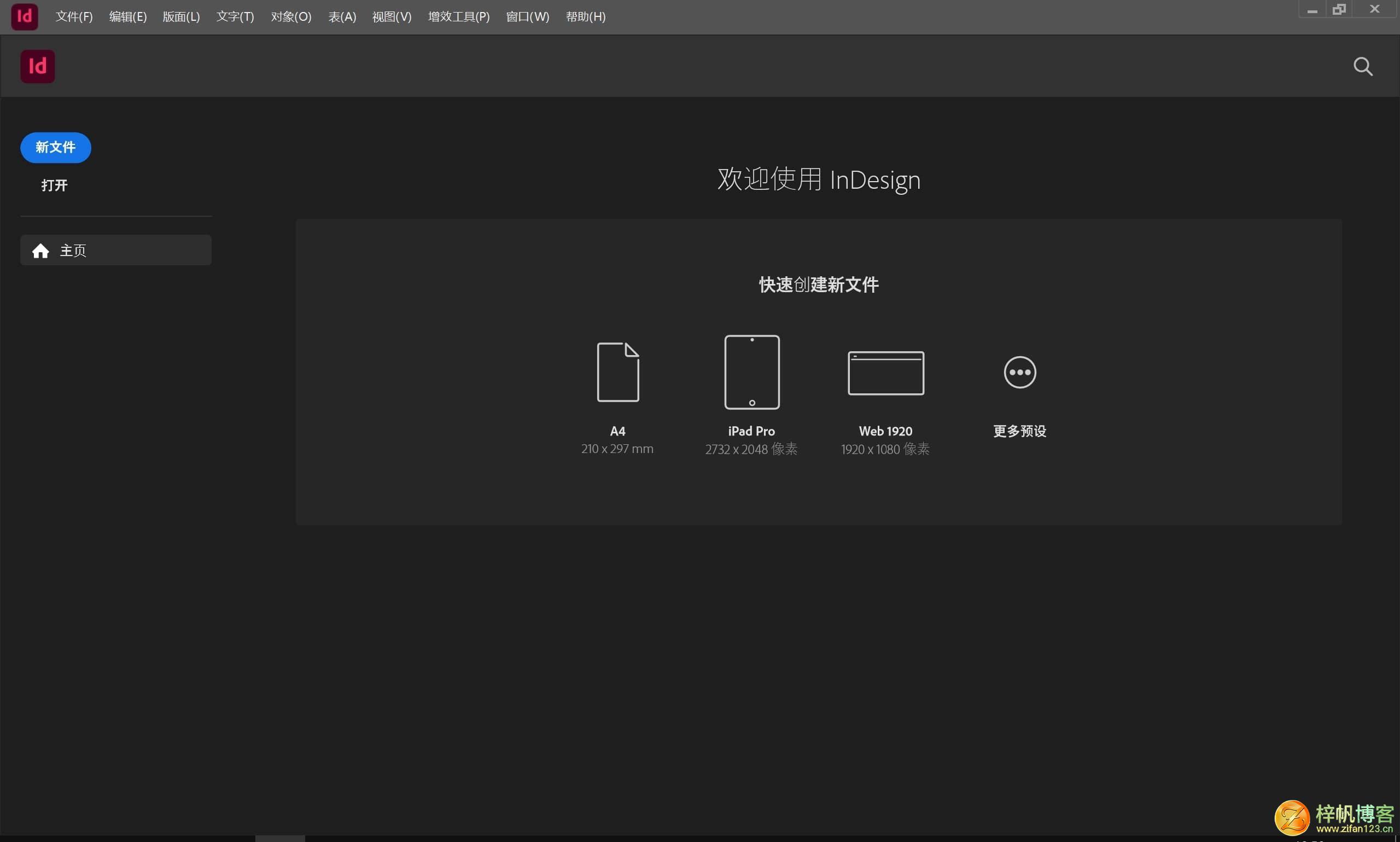Open the 对象(O) menu
The height and width of the screenshot is (842, 1400).
click(x=291, y=16)
